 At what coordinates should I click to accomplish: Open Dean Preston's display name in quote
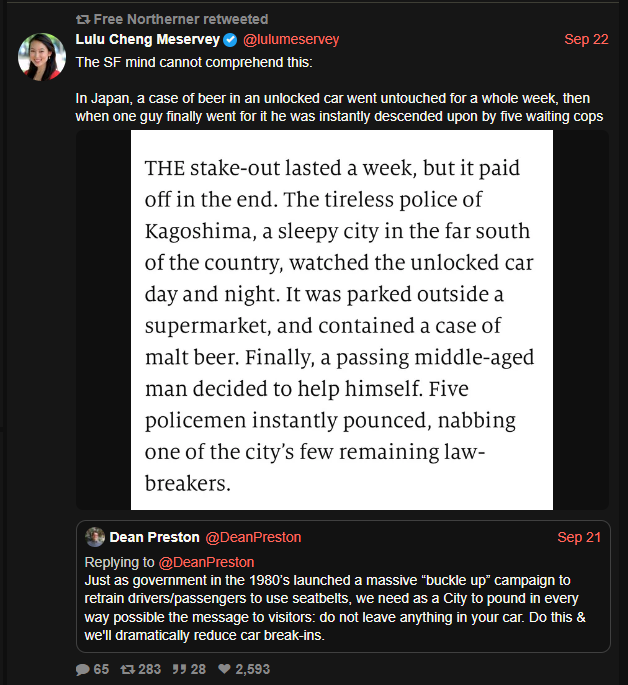tap(154, 538)
